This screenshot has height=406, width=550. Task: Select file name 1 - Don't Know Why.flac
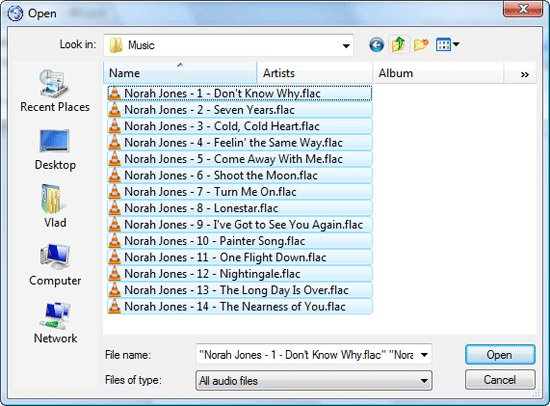tap(222, 93)
